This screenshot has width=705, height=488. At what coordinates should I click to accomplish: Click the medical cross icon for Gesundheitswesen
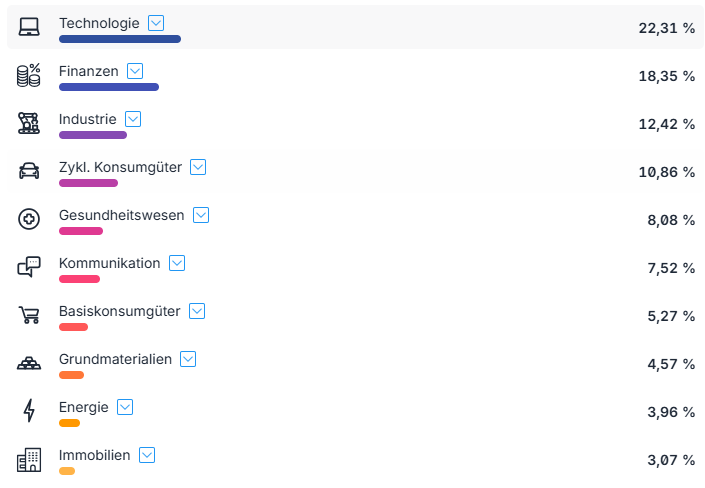point(29,219)
